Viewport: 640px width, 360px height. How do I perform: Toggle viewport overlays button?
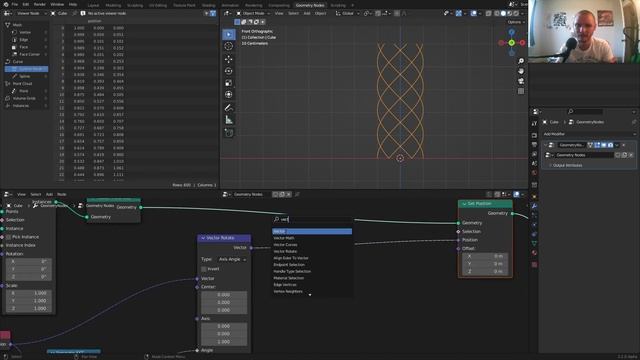tap(473, 13)
